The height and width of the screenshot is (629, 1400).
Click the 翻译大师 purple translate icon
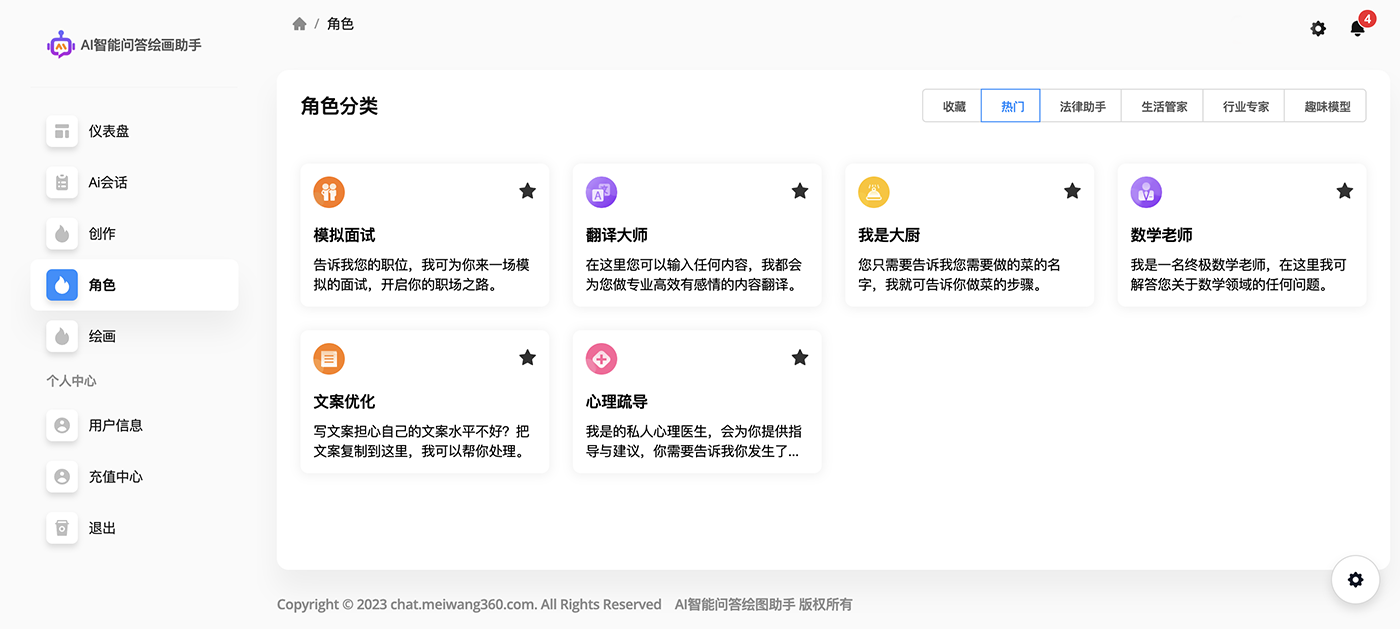pyautogui.click(x=601, y=192)
